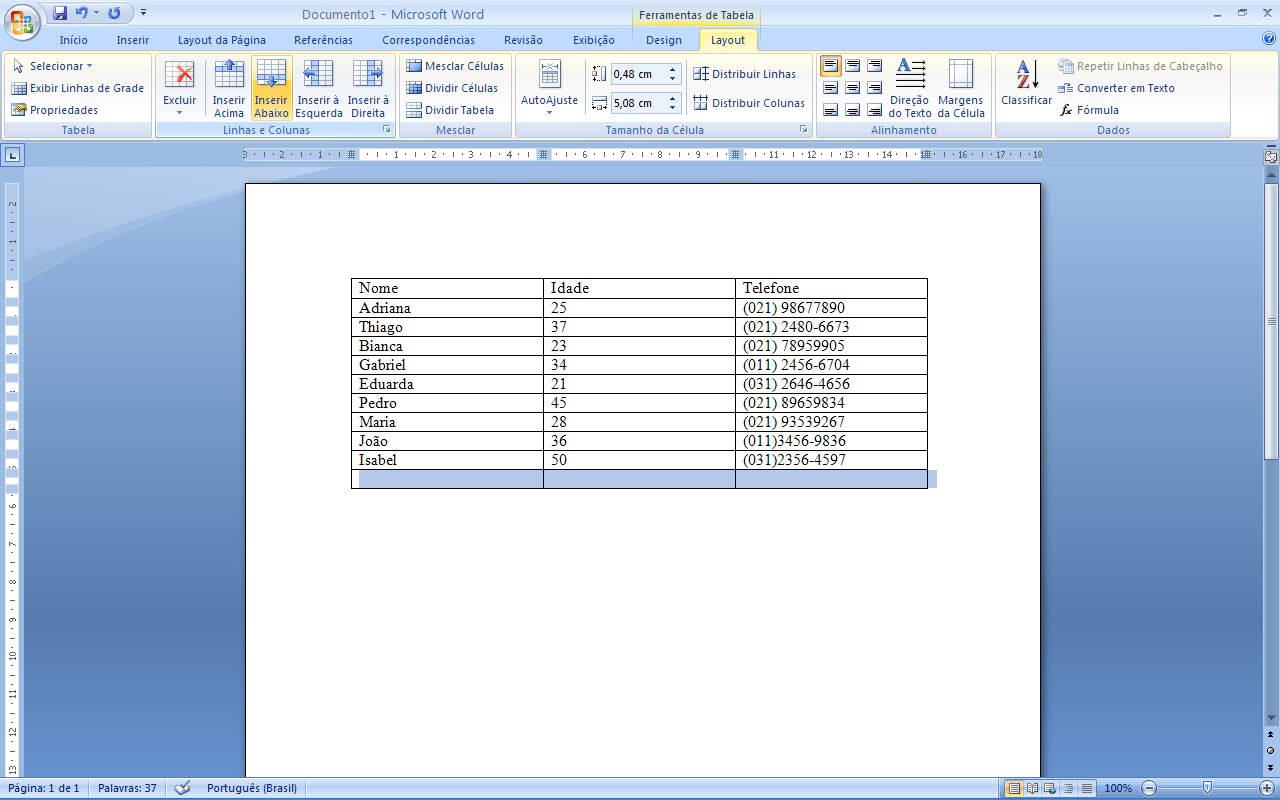Viewport: 1280px width, 800px height.
Task: Select bottom-right cell alignment option
Action: point(875,110)
